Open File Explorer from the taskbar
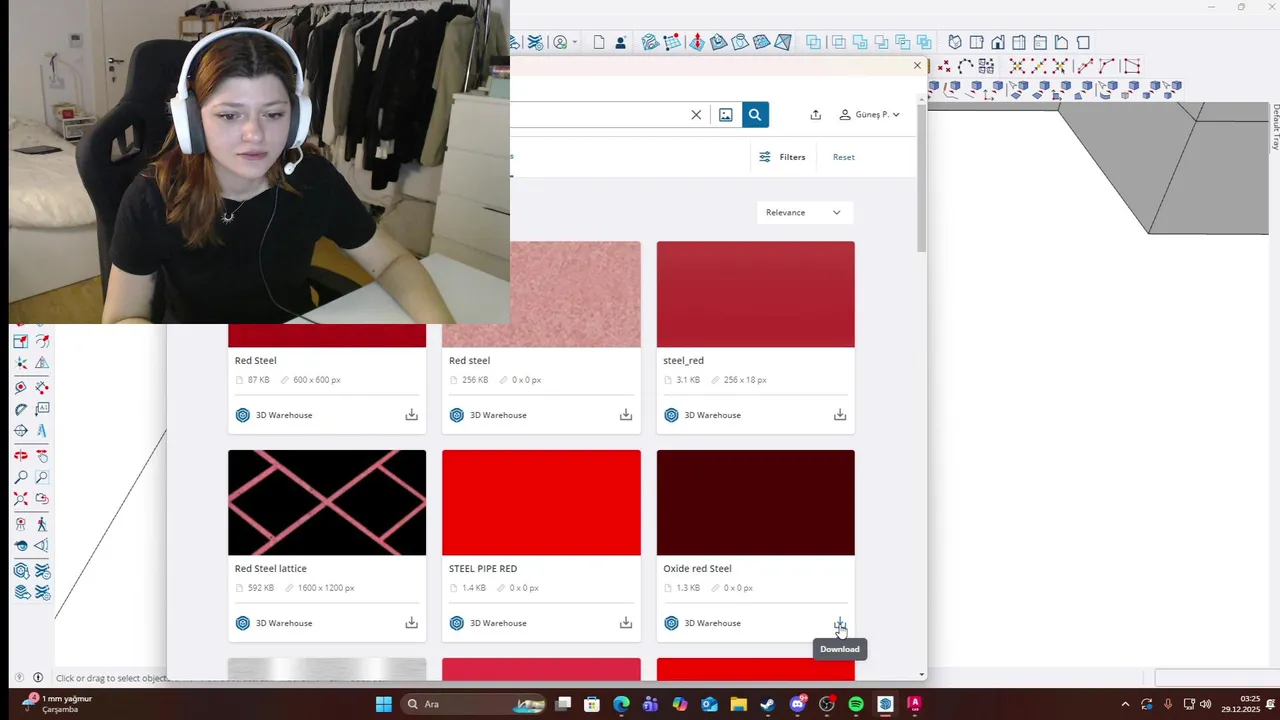This screenshot has width=1280, height=720. (x=738, y=704)
